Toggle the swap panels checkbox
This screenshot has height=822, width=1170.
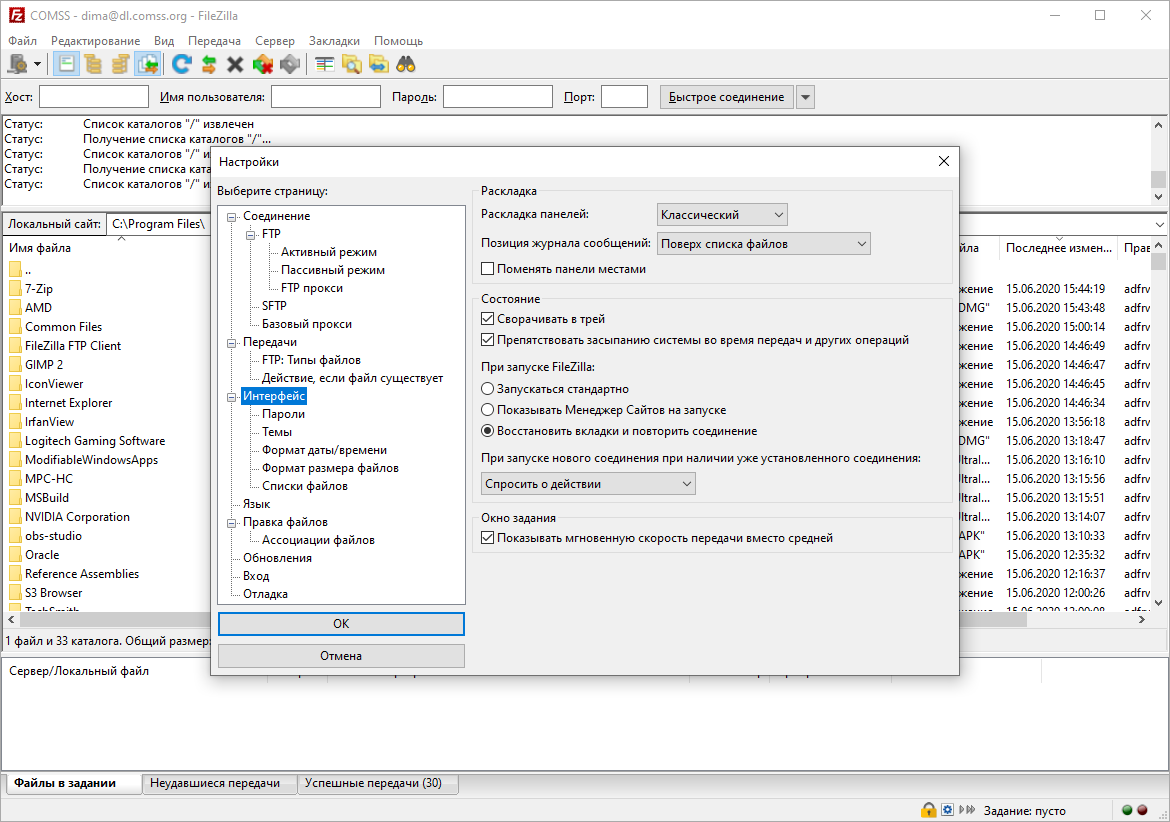click(x=487, y=269)
